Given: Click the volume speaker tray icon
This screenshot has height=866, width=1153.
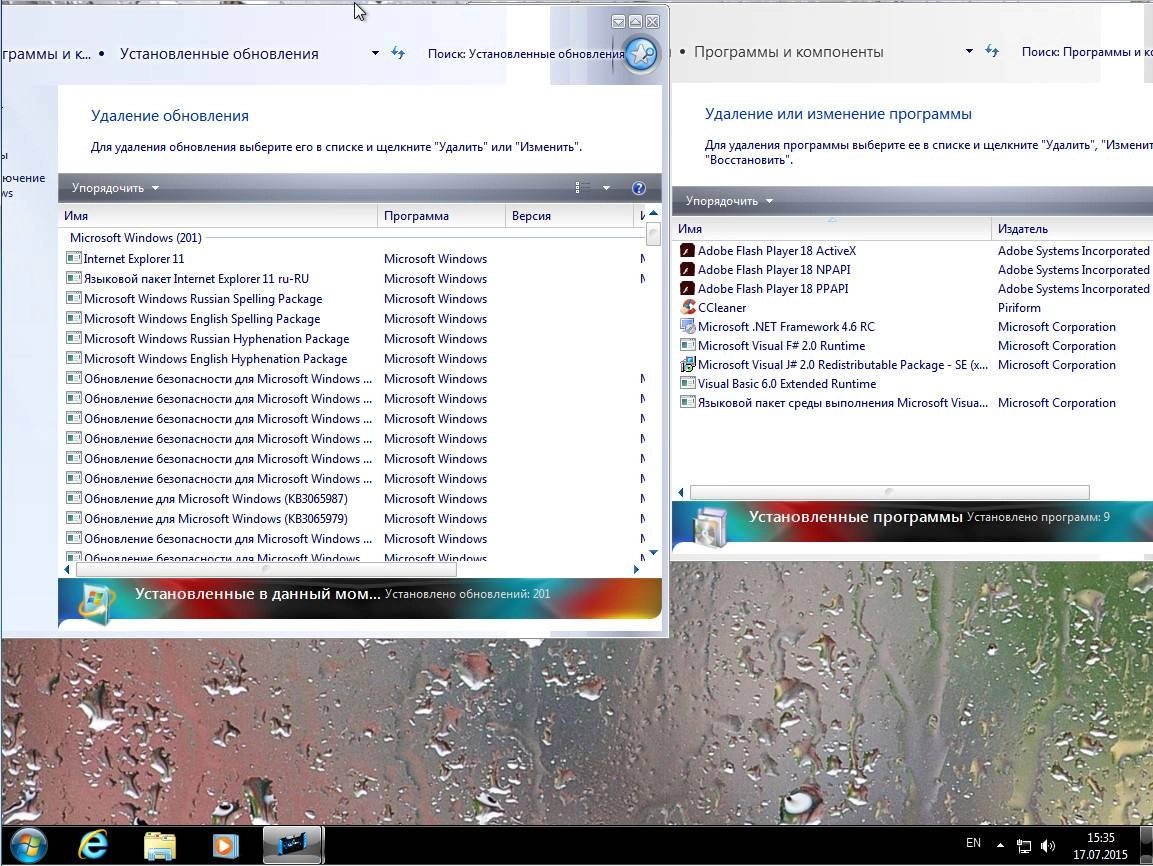Looking at the screenshot, I should click(x=1048, y=846).
